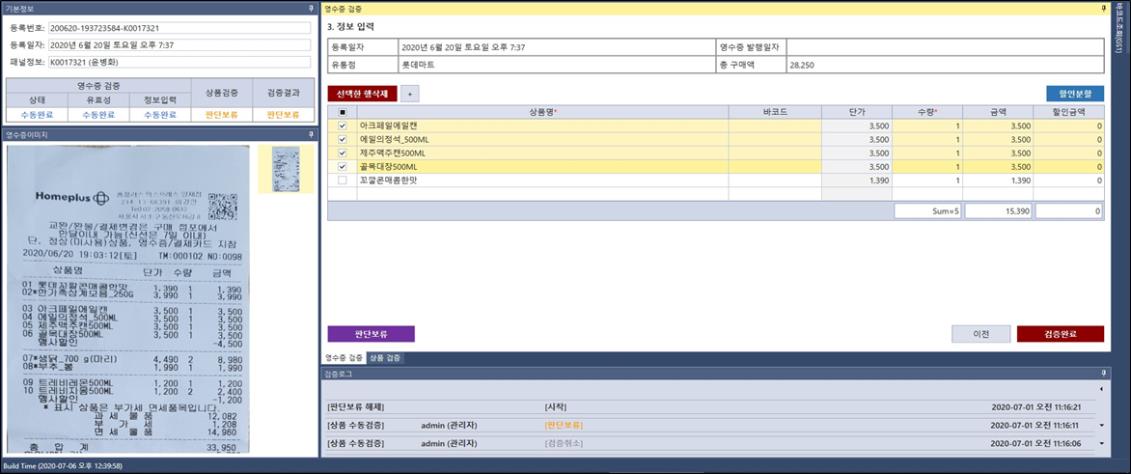Uncheck the 골목대장500ML row checkbox
Image resolution: width=1131 pixels, height=474 pixels.
coord(342,167)
